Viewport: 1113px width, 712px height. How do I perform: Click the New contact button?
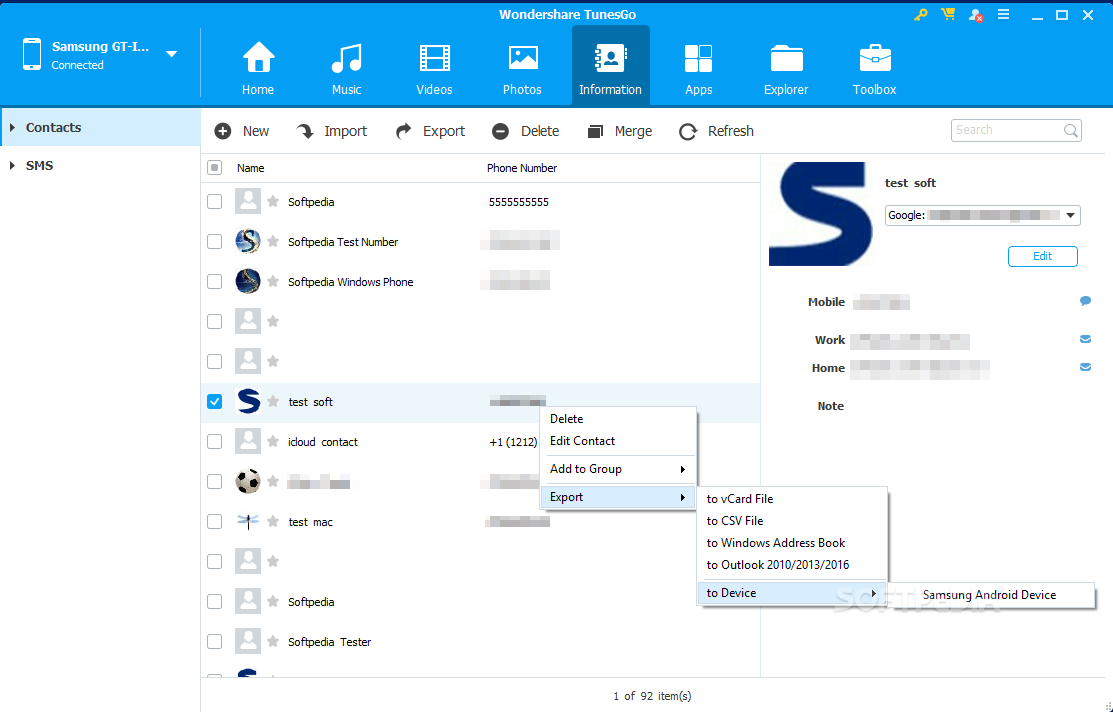[x=242, y=131]
